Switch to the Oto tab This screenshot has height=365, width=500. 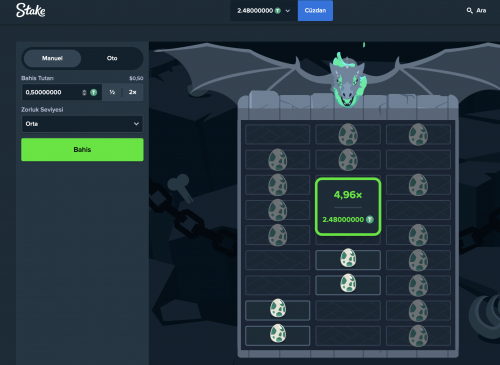click(x=112, y=58)
